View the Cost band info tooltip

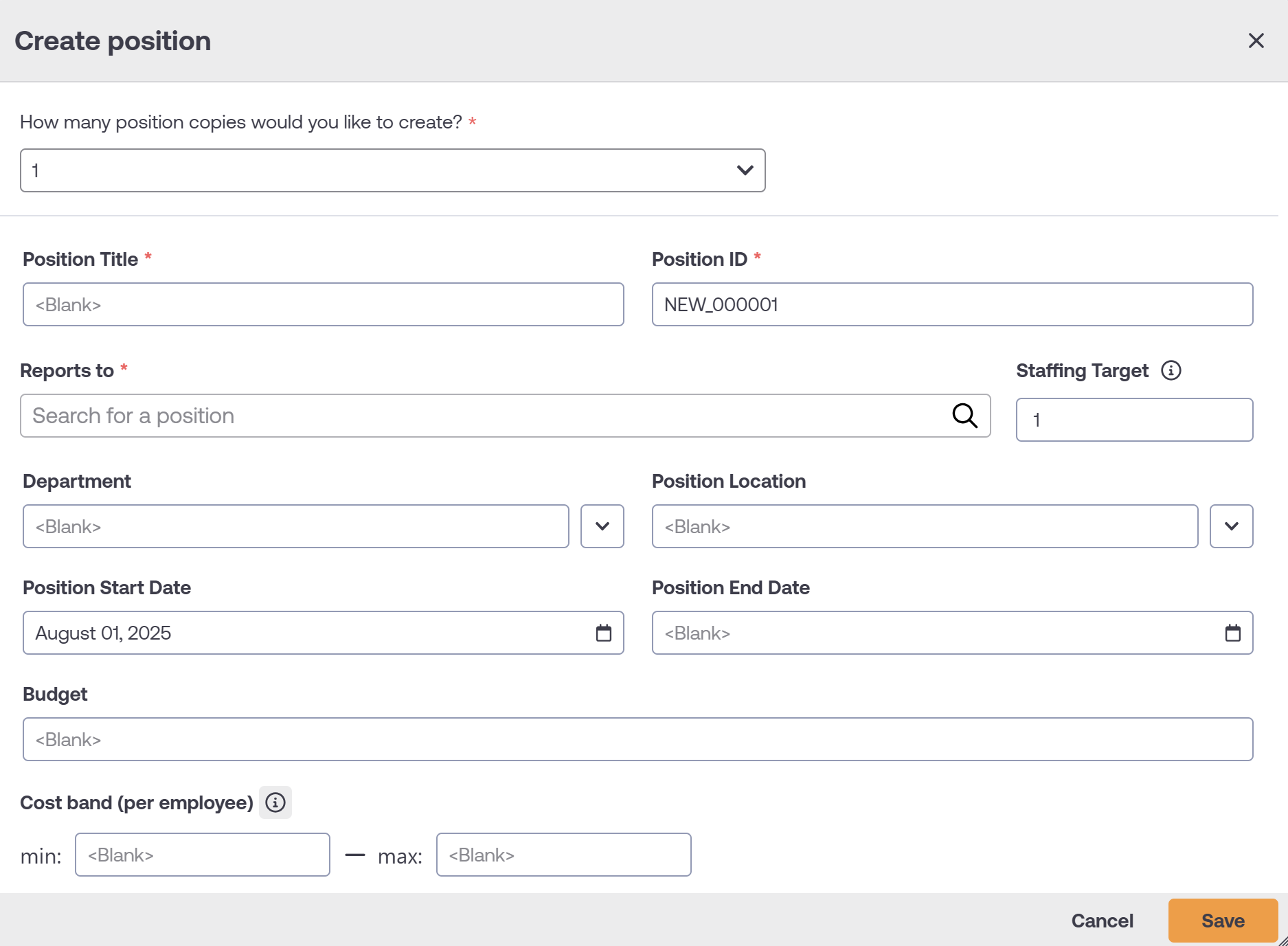click(275, 802)
